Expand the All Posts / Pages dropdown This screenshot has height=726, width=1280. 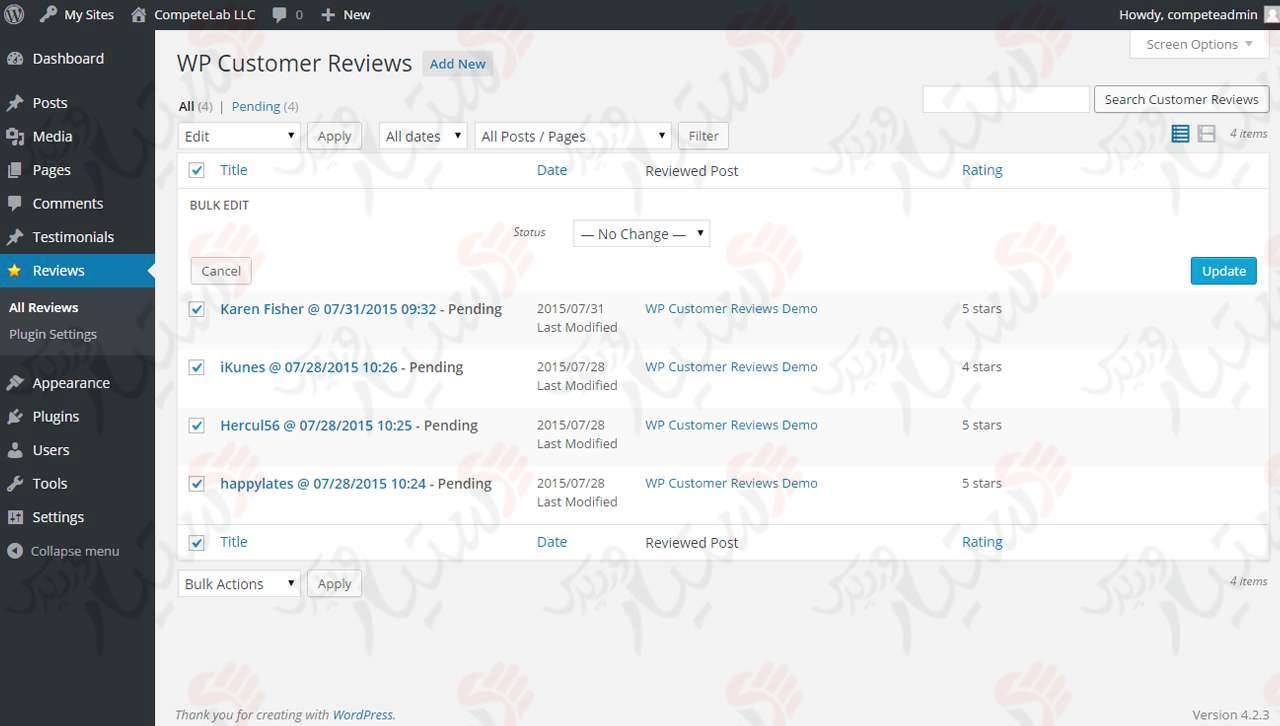tap(571, 135)
